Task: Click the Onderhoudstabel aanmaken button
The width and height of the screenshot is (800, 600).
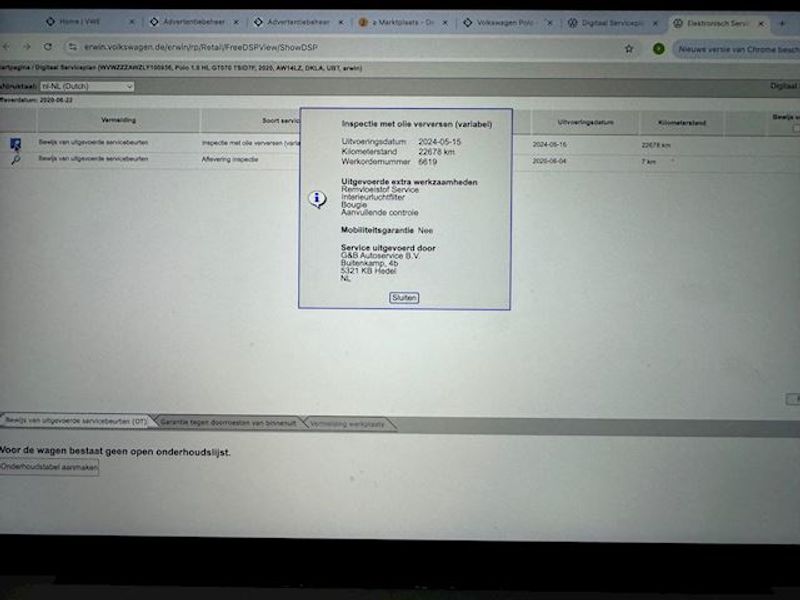Action: coord(50,468)
